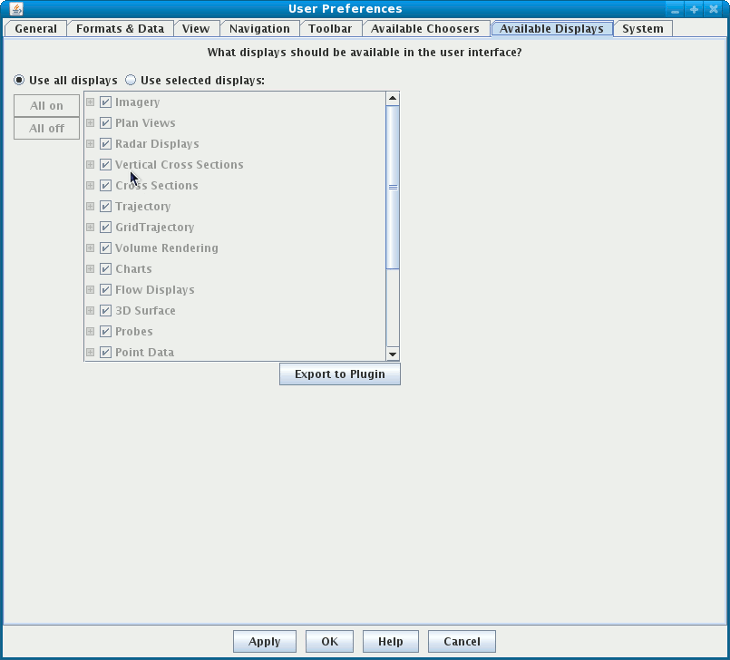Switch to the General tab
The width and height of the screenshot is (730, 660).
pos(36,29)
